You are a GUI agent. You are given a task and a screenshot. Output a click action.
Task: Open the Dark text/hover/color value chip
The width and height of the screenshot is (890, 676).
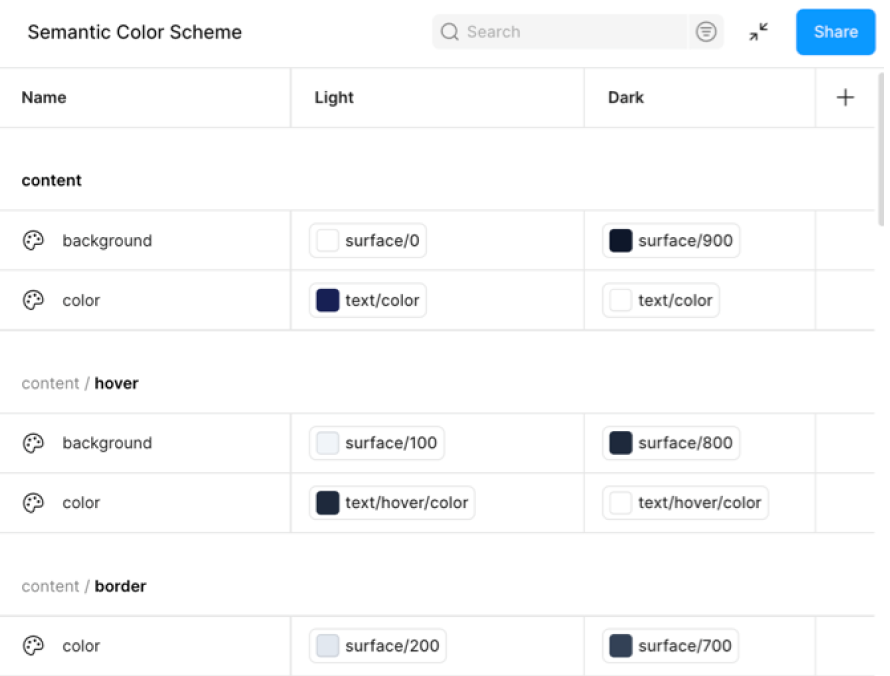coord(685,503)
